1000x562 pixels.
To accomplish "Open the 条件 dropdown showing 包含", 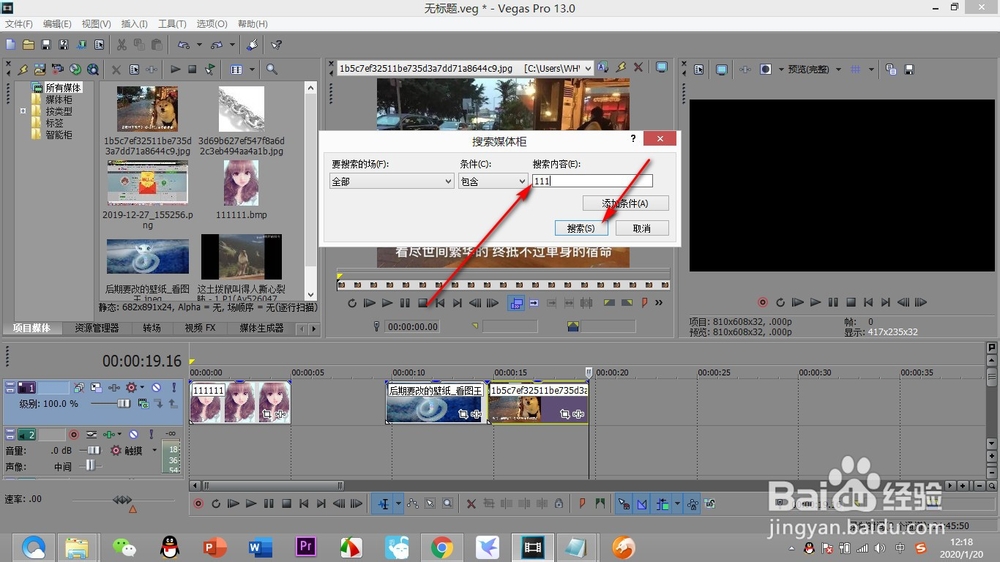I will 492,181.
